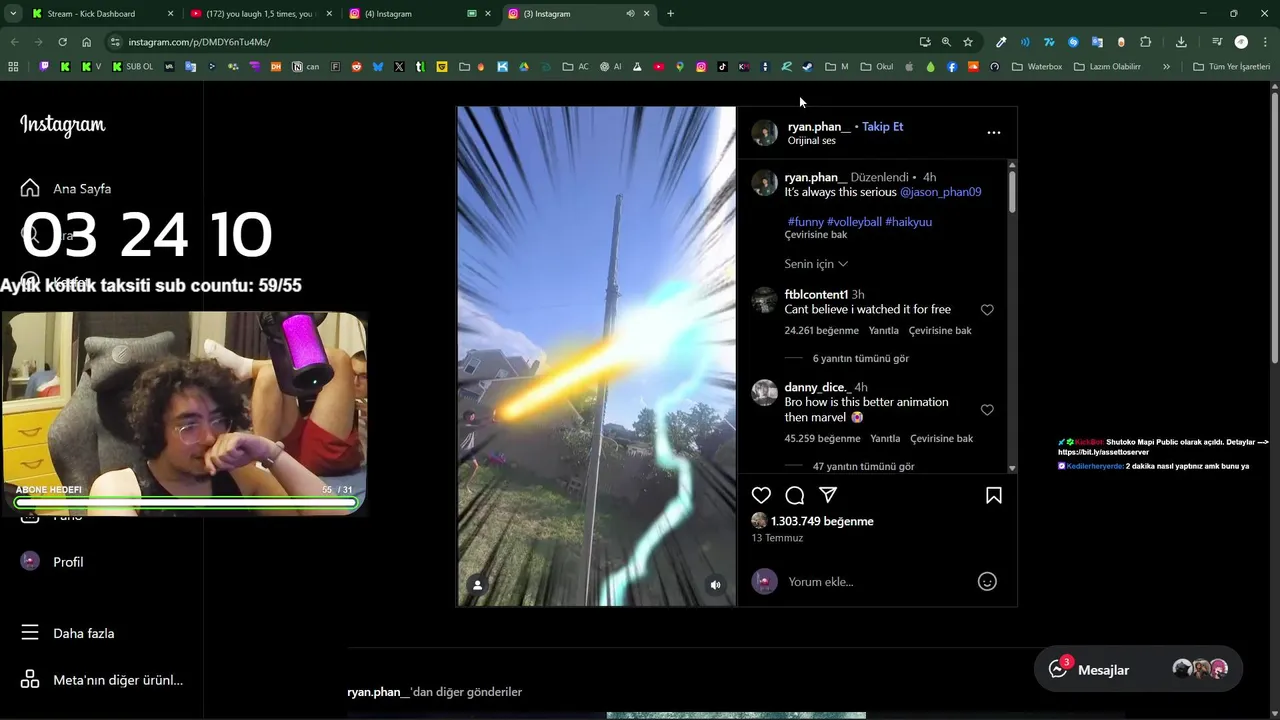Like danny_dice._'s comment
Image resolution: width=1280 pixels, height=720 pixels.
click(x=987, y=410)
